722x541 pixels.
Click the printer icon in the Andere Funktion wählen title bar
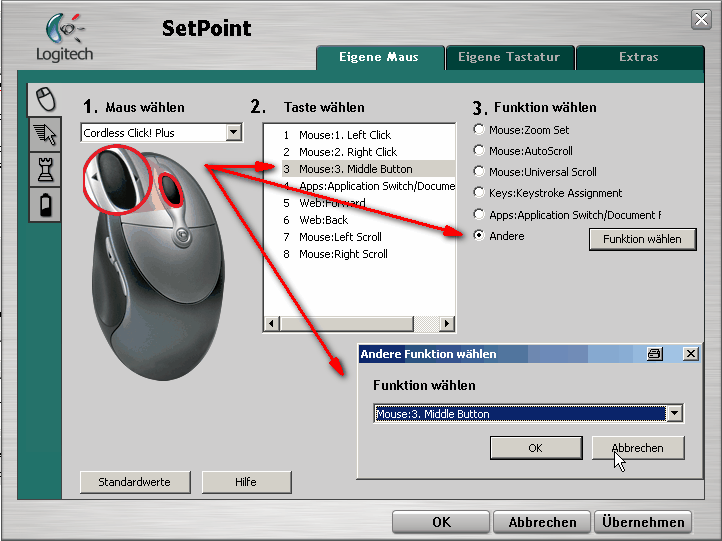655,354
